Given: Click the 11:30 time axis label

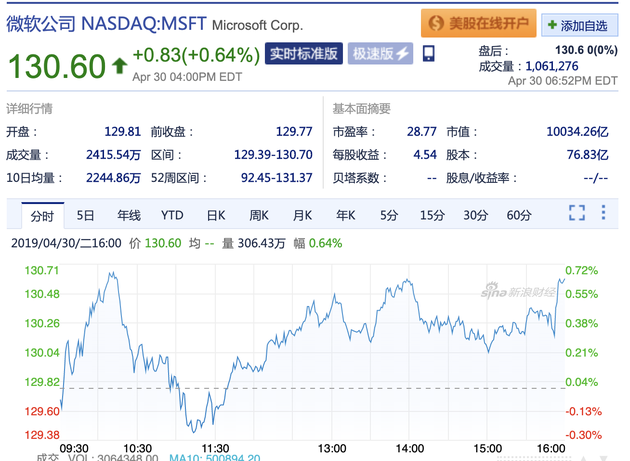Looking at the screenshot, I should click(215, 449).
